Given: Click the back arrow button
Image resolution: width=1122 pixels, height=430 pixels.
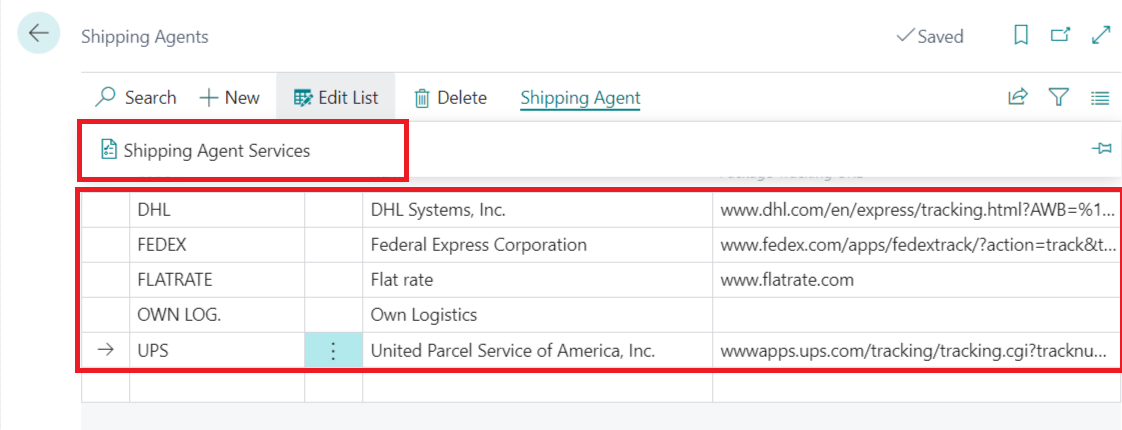Looking at the screenshot, I should (38, 34).
